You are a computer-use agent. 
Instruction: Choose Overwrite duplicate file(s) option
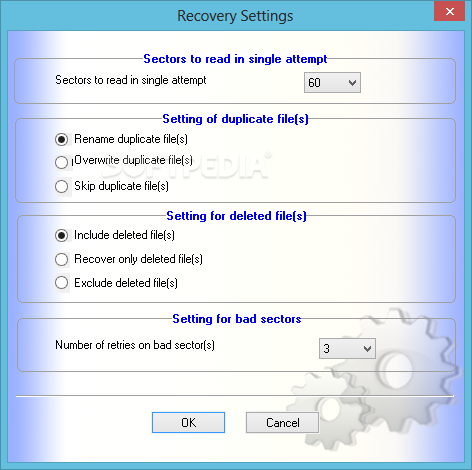coord(62,162)
